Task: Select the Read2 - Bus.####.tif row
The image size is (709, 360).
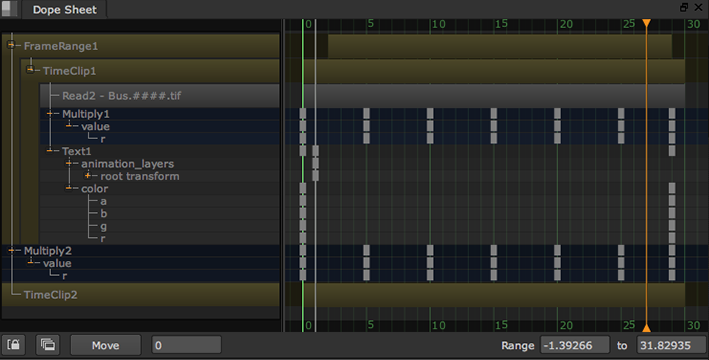Action: click(x=160, y=95)
